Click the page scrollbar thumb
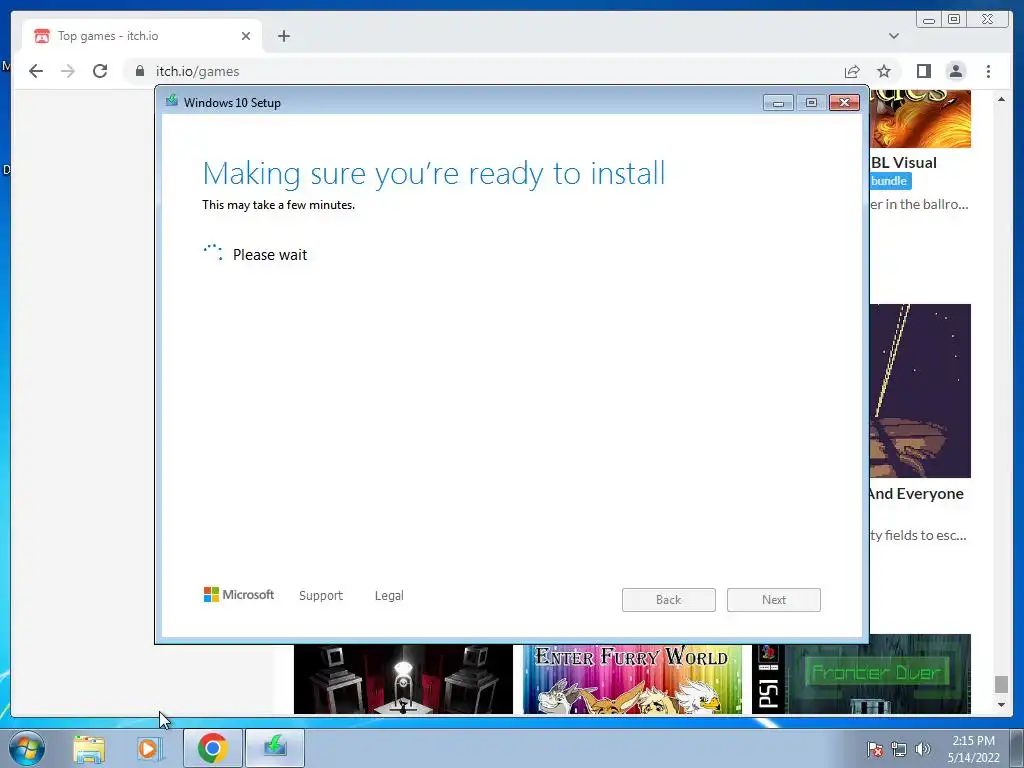1024x768 pixels. 1001,684
